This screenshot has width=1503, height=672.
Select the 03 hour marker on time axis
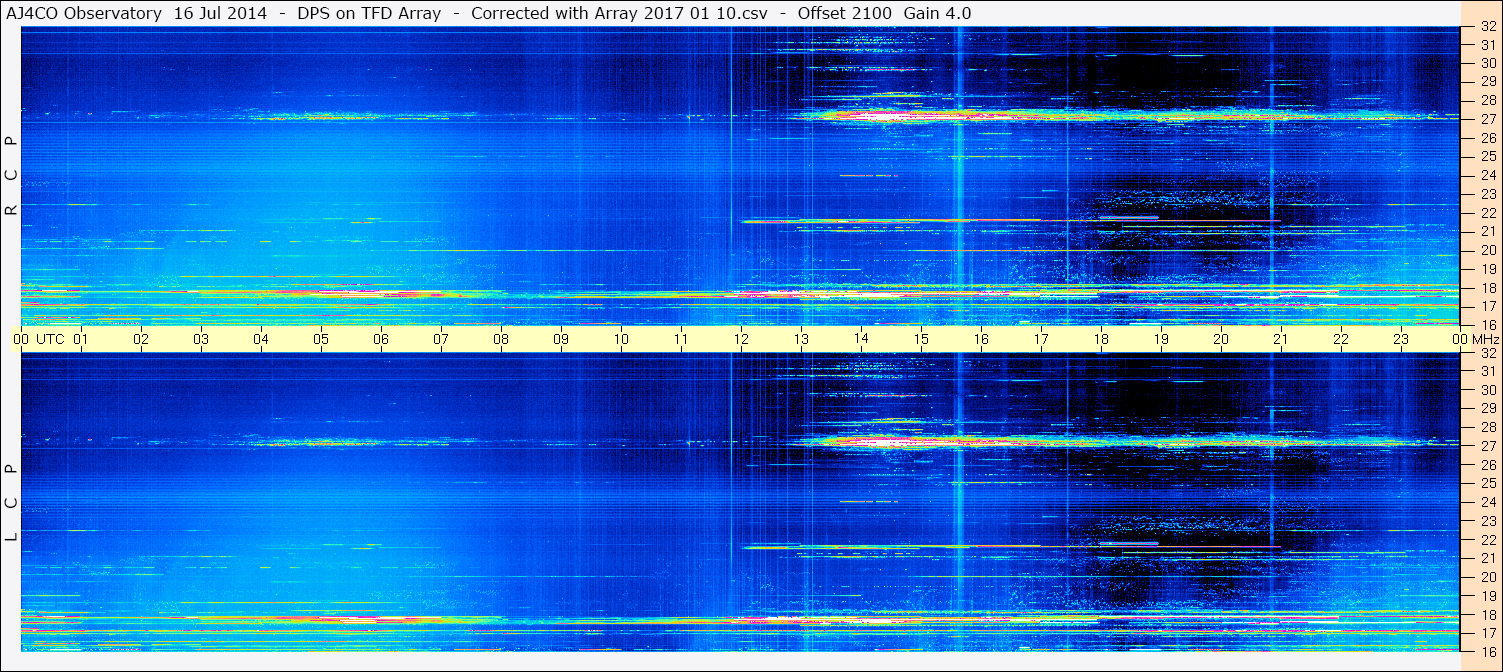[201, 339]
